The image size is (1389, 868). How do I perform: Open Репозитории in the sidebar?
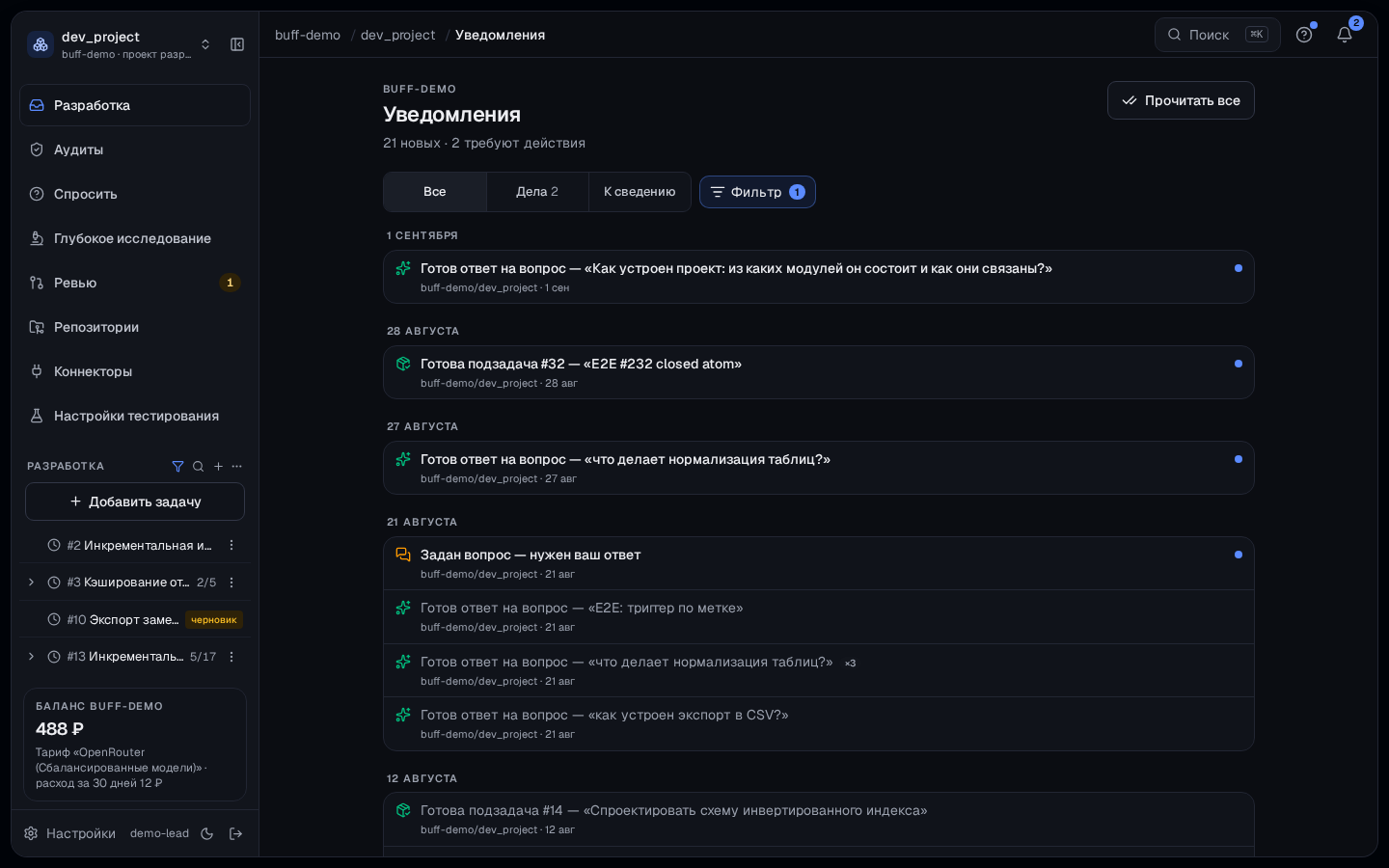point(135,327)
